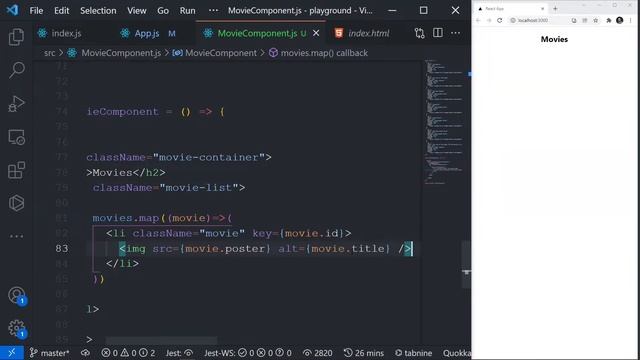Bookmark this page with the star icon

click(596, 20)
